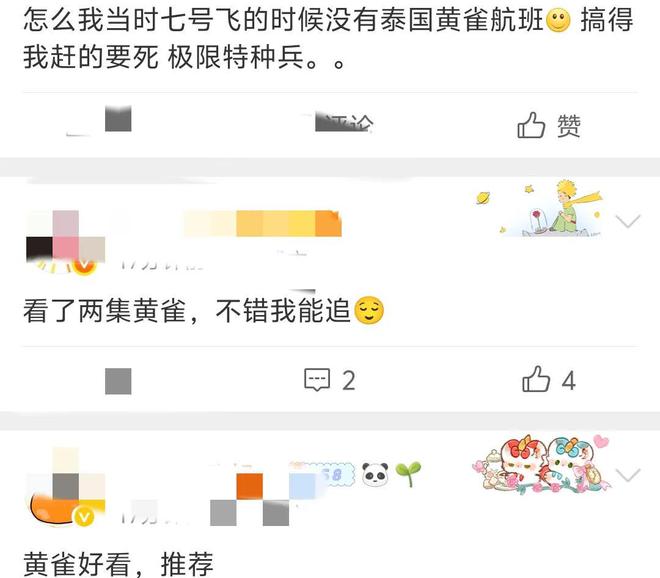Tap the verified V on third avatar
This screenshot has height=578, width=660.
(84, 517)
